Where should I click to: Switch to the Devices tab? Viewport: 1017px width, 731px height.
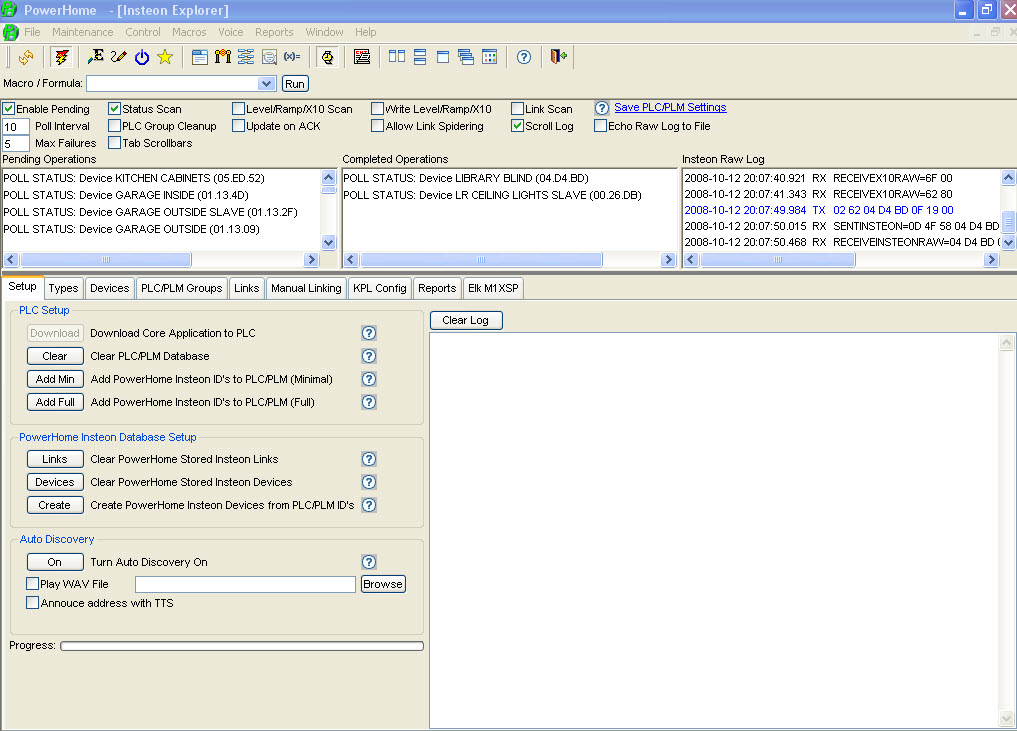click(x=110, y=288)
